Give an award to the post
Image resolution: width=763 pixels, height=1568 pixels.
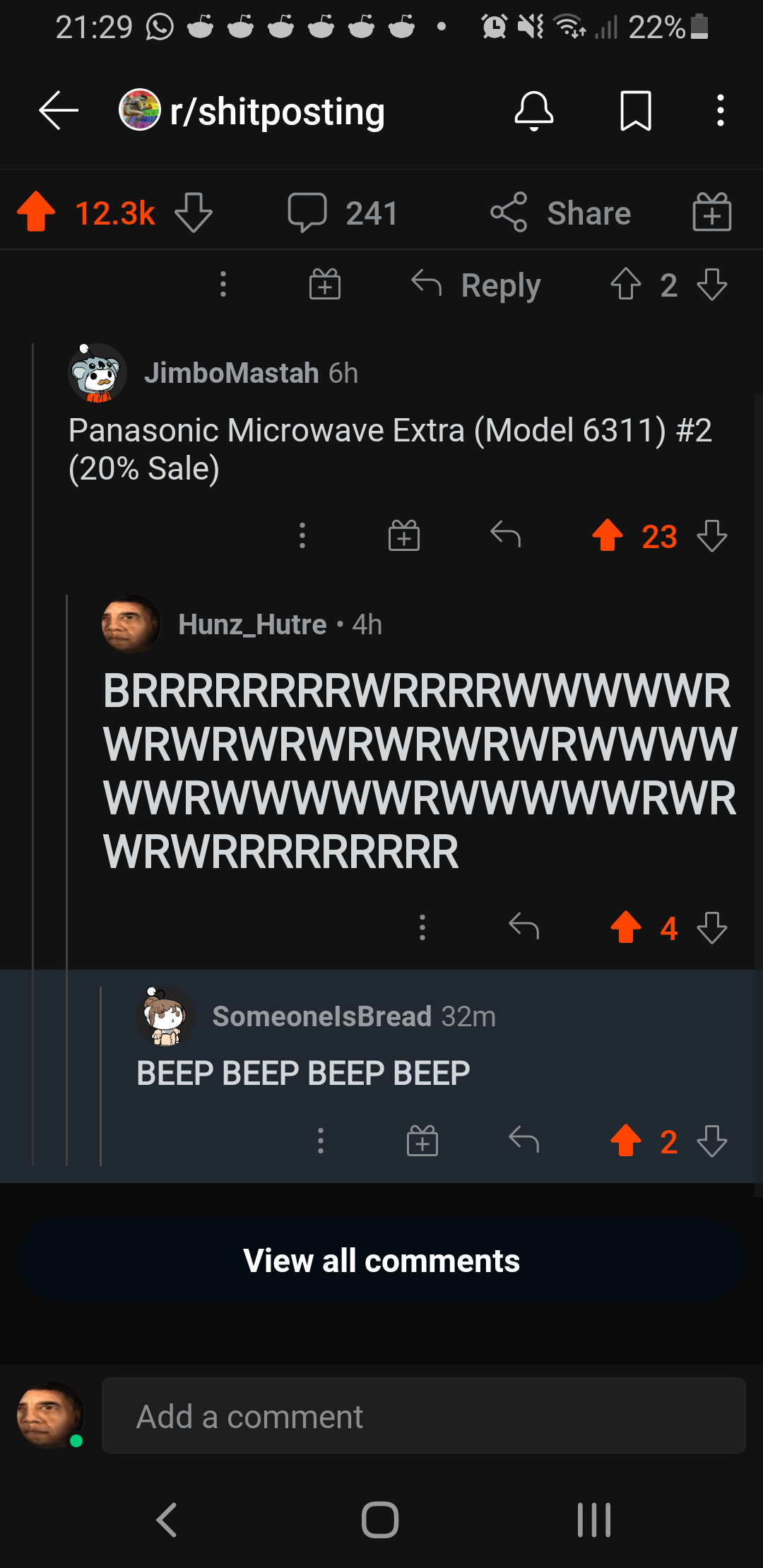[x=712, y=212]
